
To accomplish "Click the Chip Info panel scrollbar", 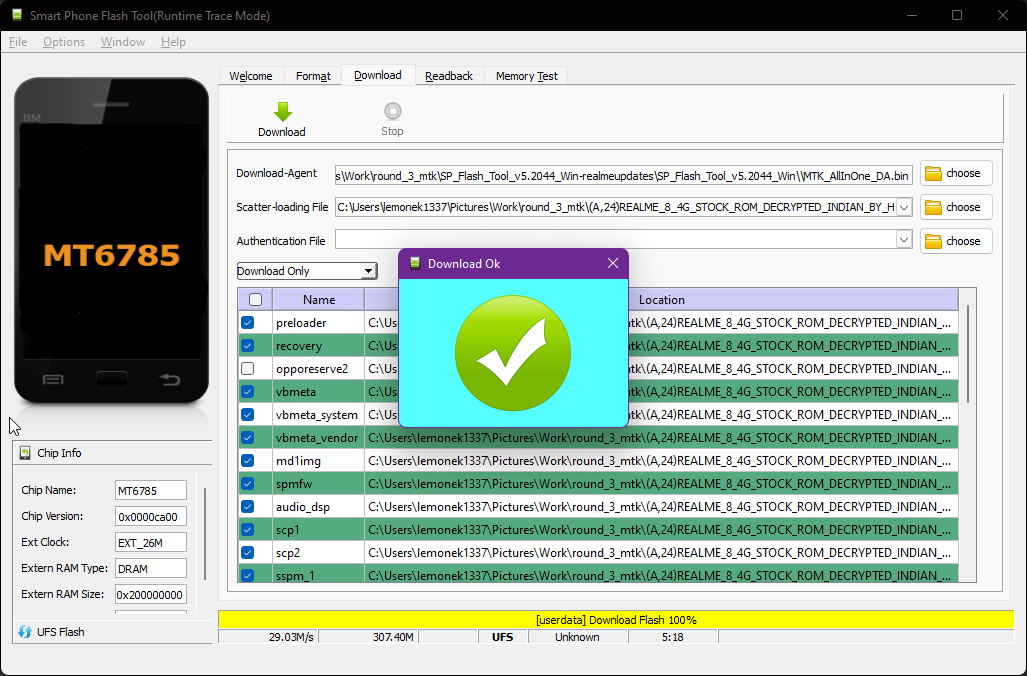I will (205, 534).
